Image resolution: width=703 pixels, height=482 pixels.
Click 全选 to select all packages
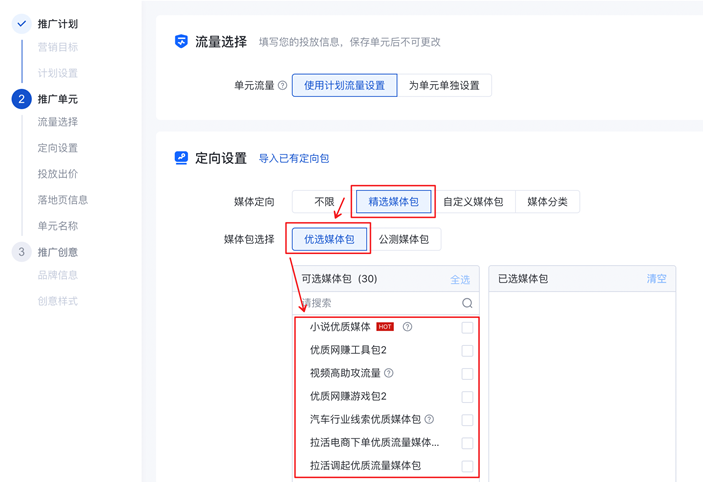point(460,279)
